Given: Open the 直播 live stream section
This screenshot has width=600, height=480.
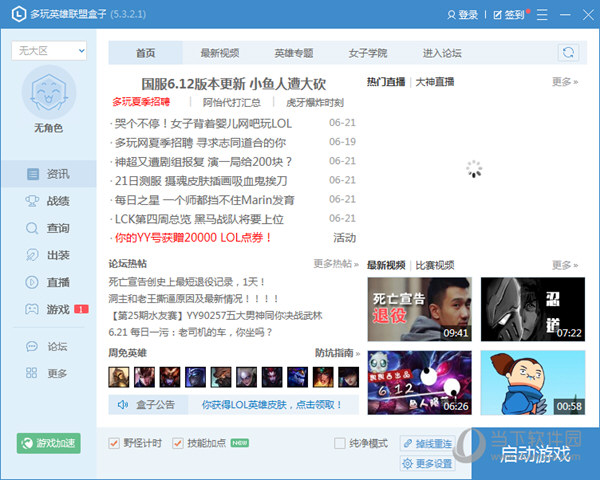Looking at the screenshot, I should tap(48, 282).
